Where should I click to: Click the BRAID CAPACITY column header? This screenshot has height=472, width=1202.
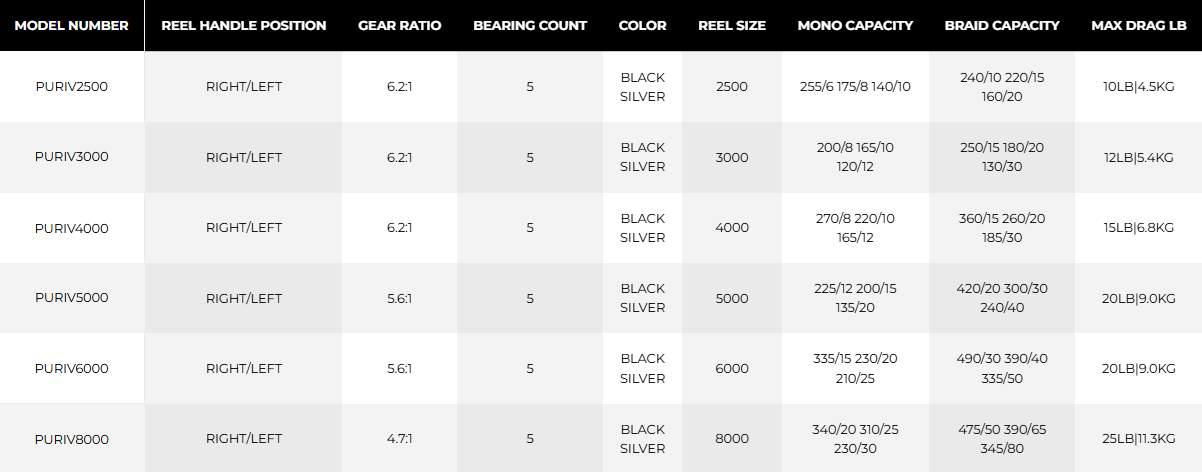click(x=1001, y=25)
